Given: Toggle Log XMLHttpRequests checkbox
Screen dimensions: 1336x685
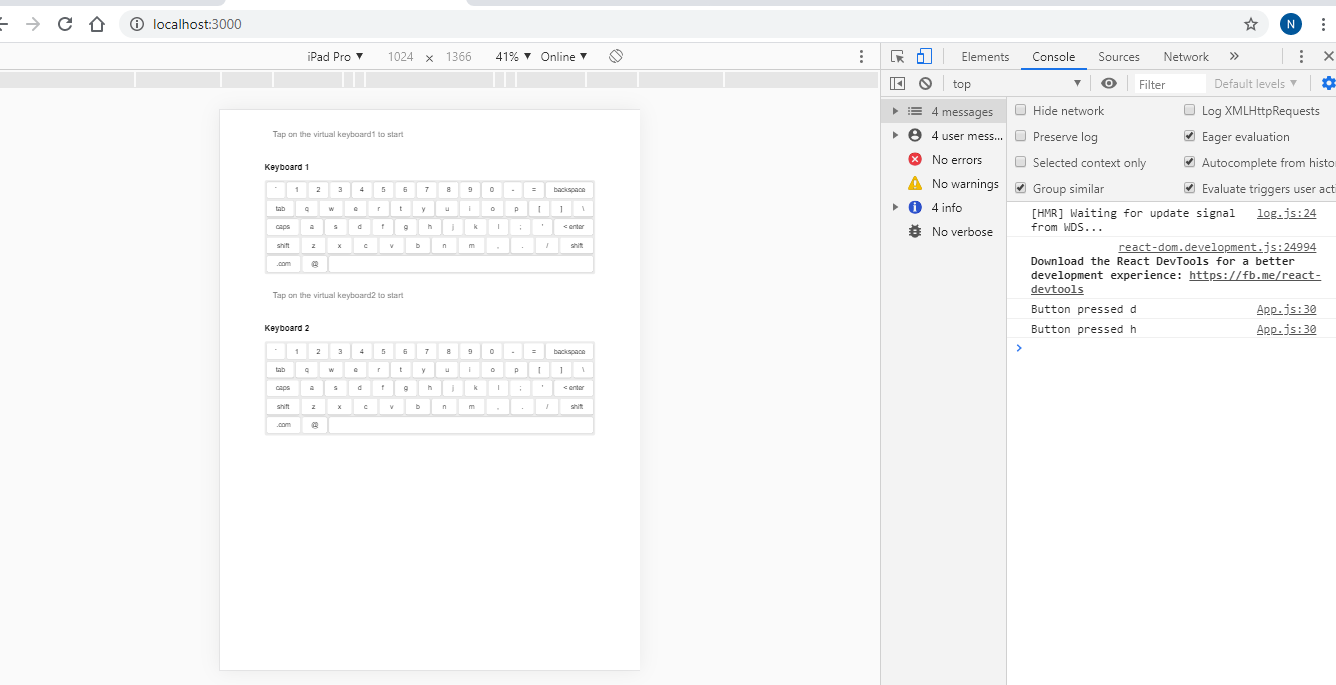Looking at the screenshot, I should (1190, 111).
